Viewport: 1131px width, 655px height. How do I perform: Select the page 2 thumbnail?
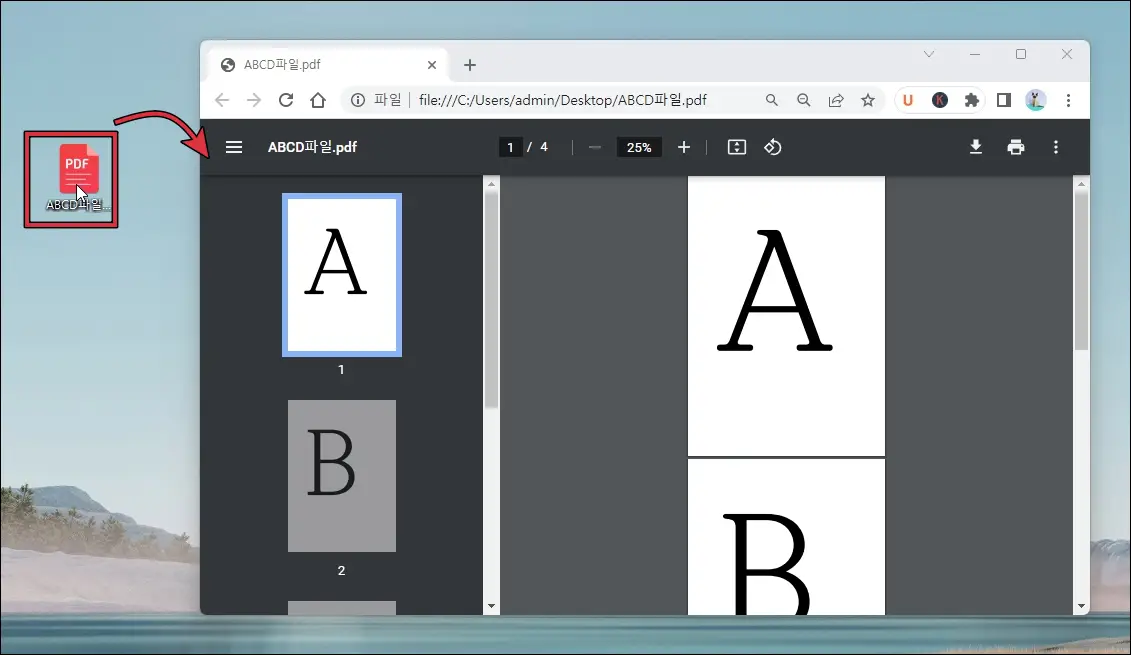point(341,476)
